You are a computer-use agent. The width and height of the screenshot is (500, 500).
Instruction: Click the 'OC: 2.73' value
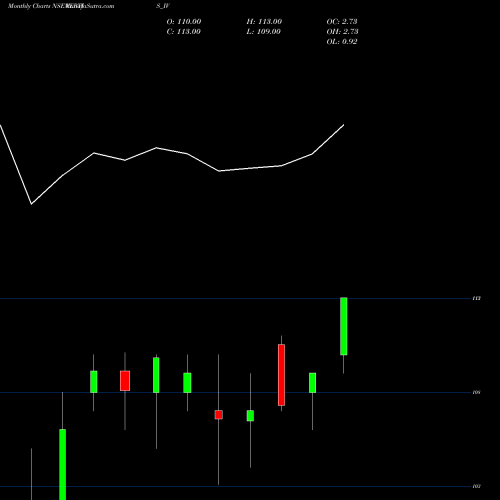pyautogui.click(x=342, y=22)
